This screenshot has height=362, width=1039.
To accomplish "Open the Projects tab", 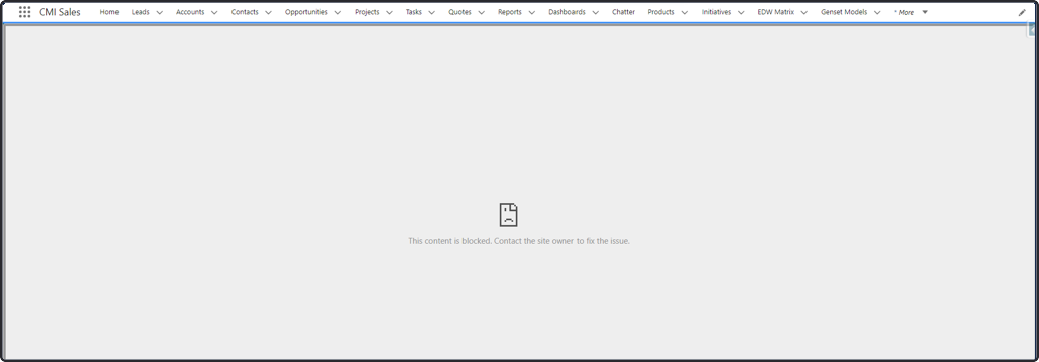I will (367, 12).
